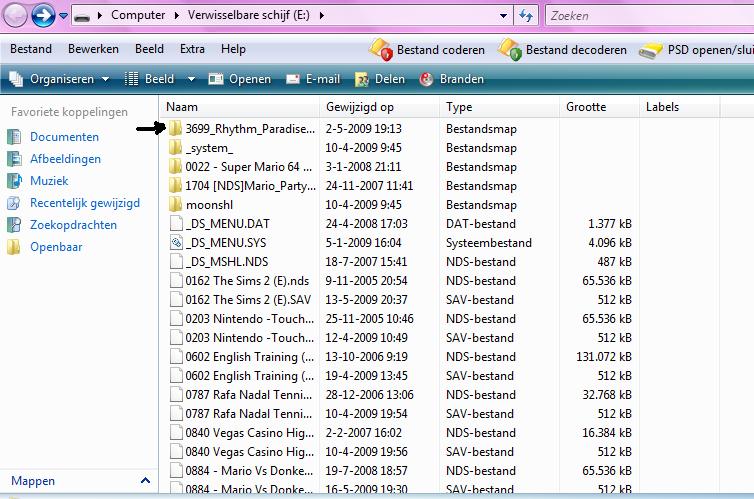Click the Muziek icon in sidebar
This screenshot has width=754, height=499.
(x=14, y=181)
